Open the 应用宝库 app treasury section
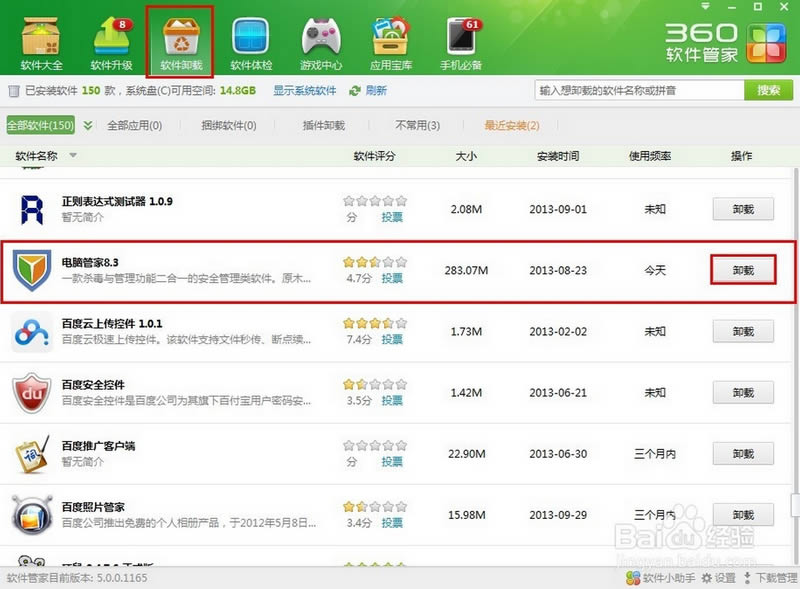This screenshot has width=800, height=589. pos(391,43)
